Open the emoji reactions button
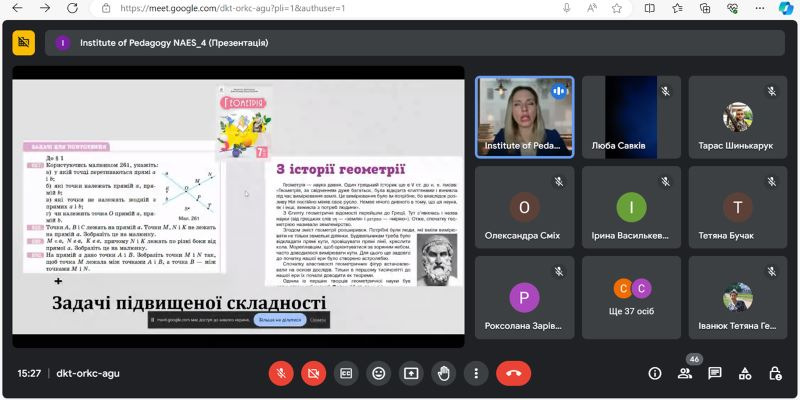 (379, 373)
